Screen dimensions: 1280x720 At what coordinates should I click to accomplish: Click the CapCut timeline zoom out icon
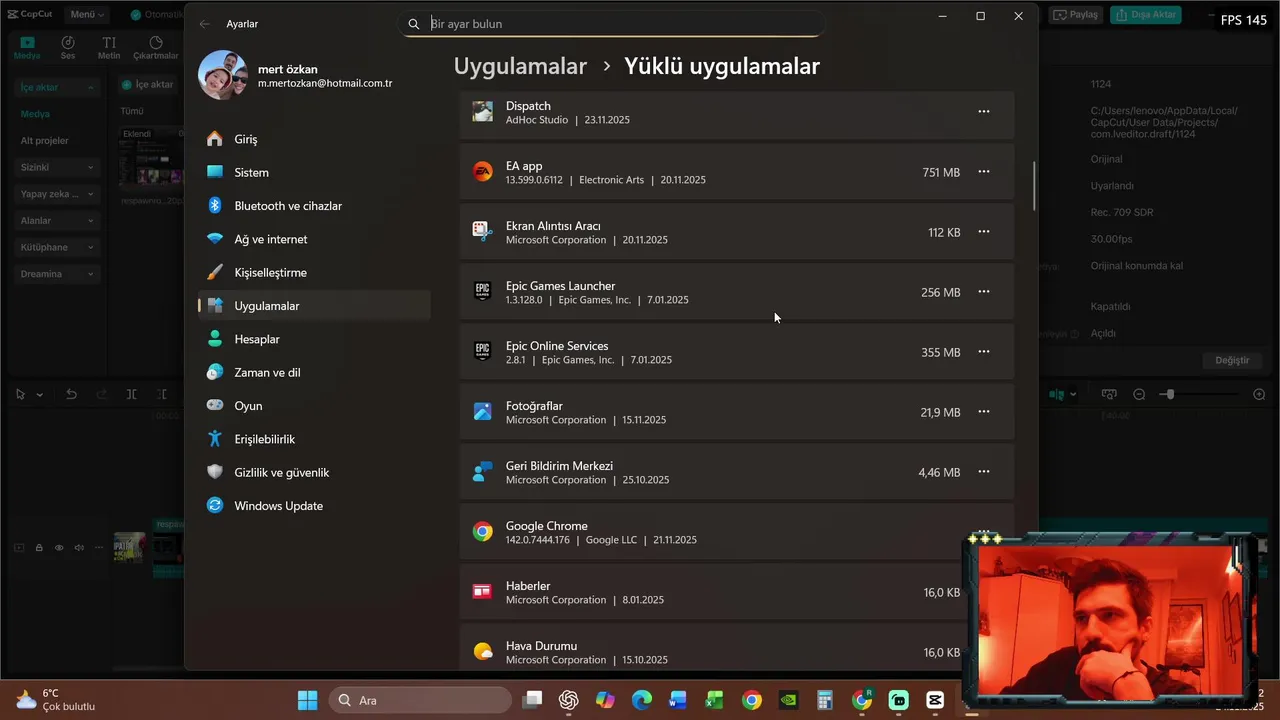pyautogui.click(x=1139, y=394)
